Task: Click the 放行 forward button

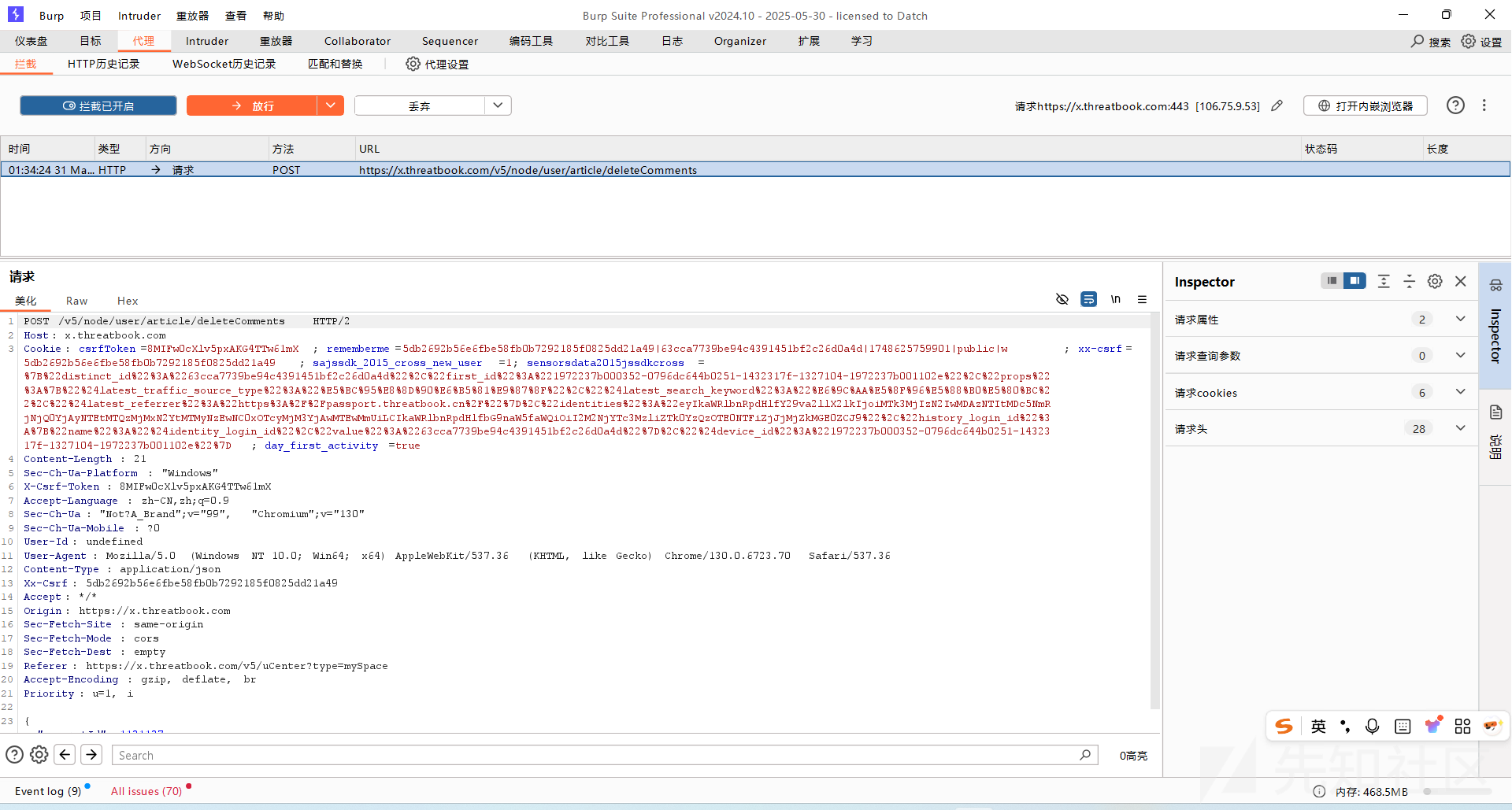Action: [x=252, y=105]
